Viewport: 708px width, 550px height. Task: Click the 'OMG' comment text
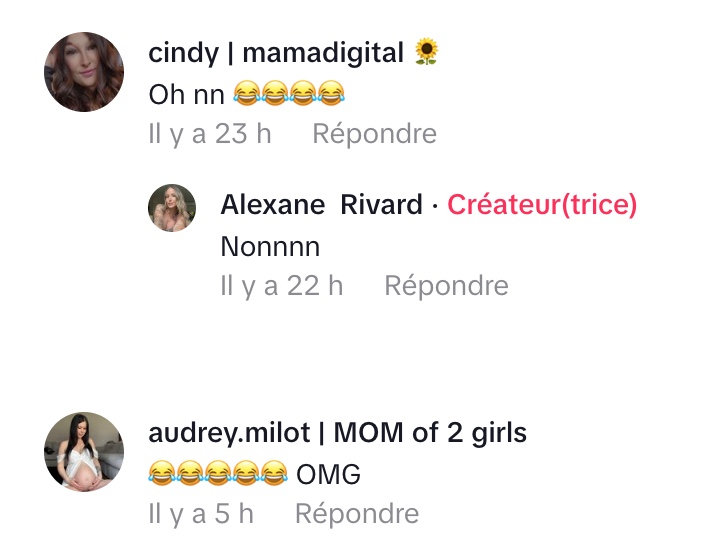point(329,473)
